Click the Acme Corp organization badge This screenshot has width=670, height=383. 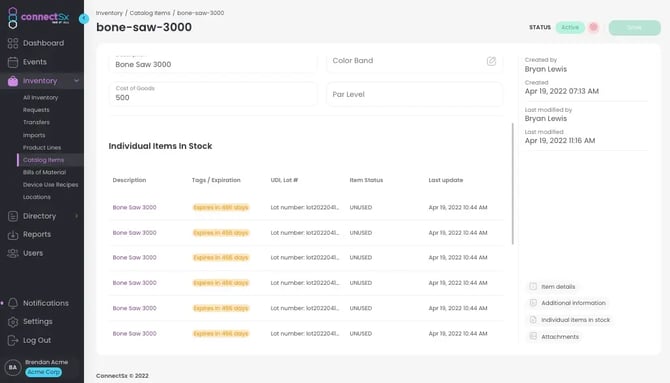[44, 372]
